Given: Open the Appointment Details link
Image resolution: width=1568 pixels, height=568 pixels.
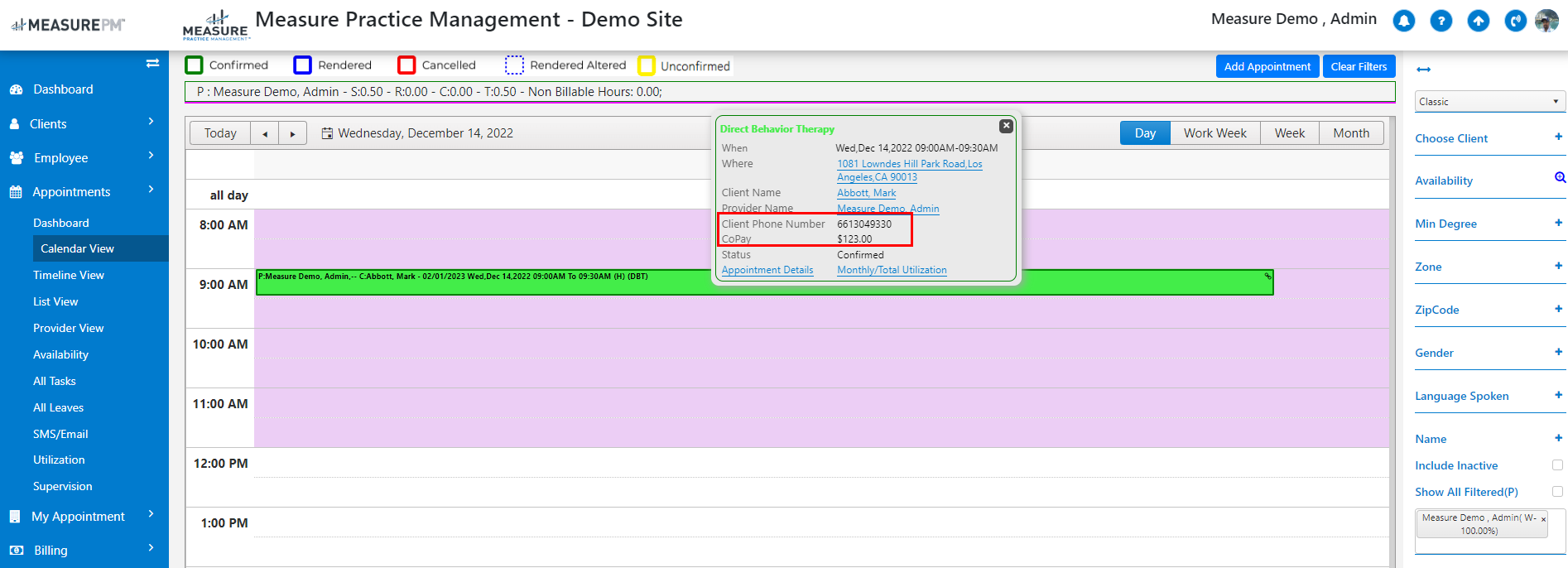Looking at the screenshot, I should pos(767,270).
